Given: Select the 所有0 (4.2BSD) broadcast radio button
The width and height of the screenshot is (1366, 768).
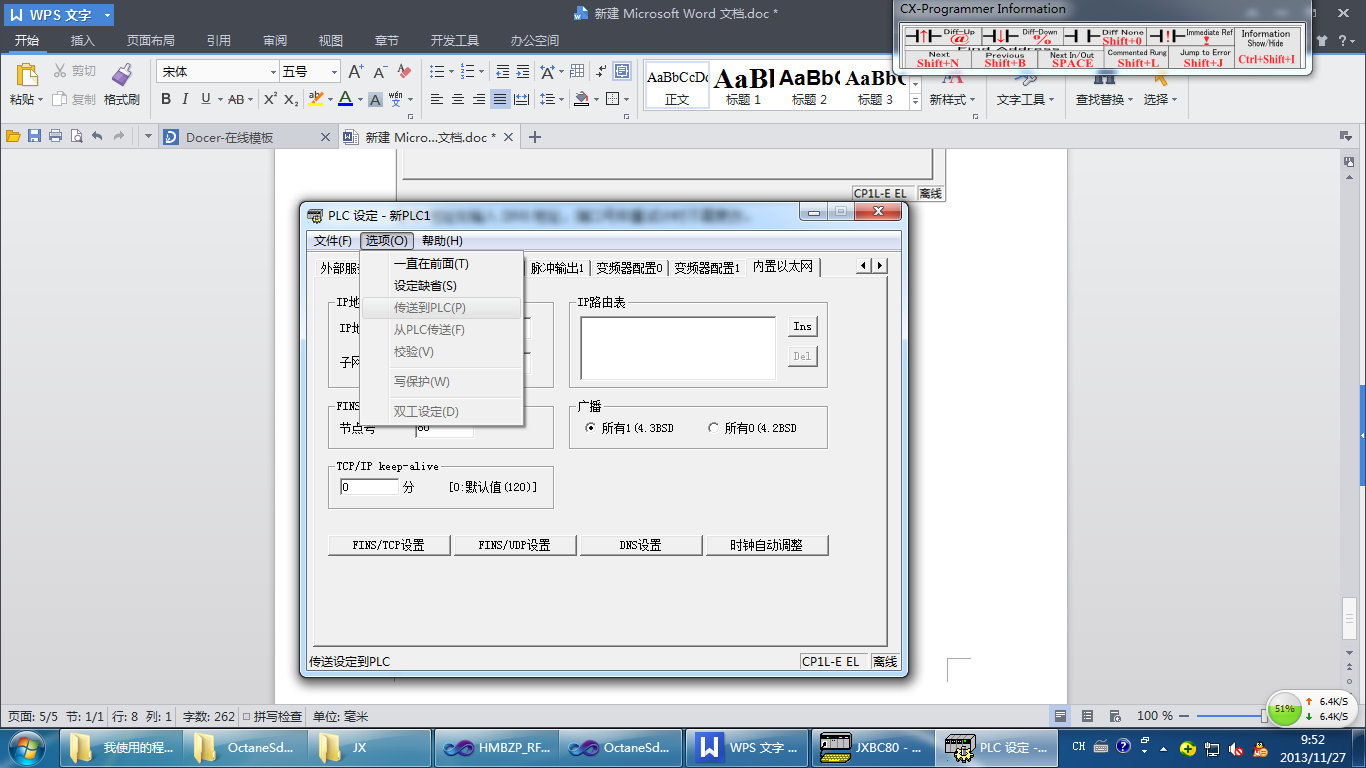Looking at the screenshot, I should point(713,428).
